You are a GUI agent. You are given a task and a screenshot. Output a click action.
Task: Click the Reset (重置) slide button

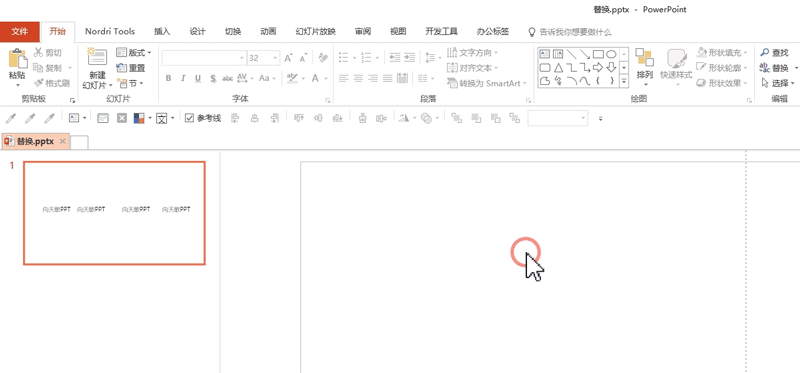pyautogui.click(x=131, y=68)
